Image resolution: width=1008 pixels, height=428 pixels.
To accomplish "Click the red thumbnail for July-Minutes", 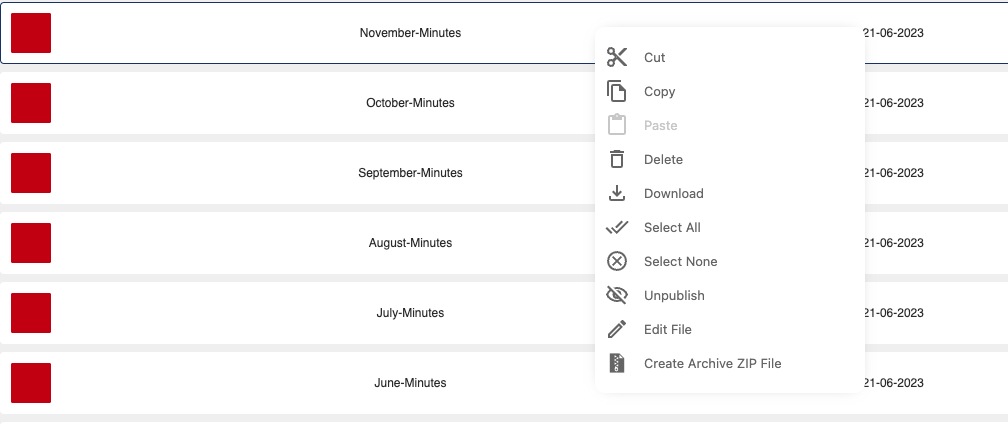I will point(31,313).
